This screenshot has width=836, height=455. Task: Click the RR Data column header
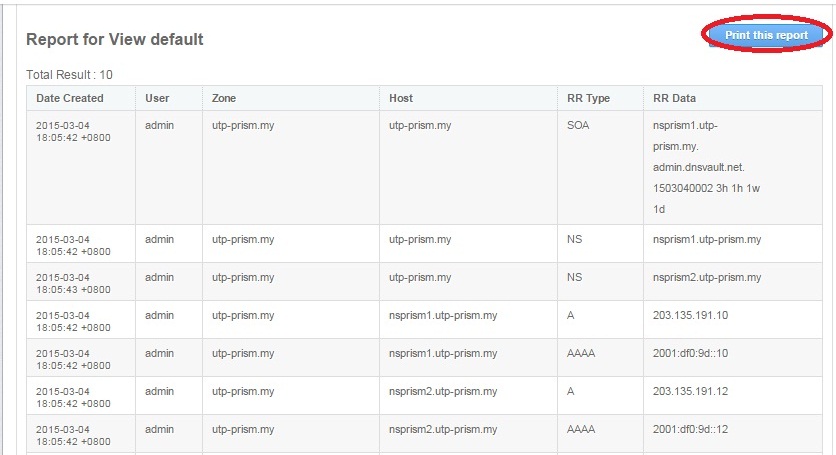point(674,98)
